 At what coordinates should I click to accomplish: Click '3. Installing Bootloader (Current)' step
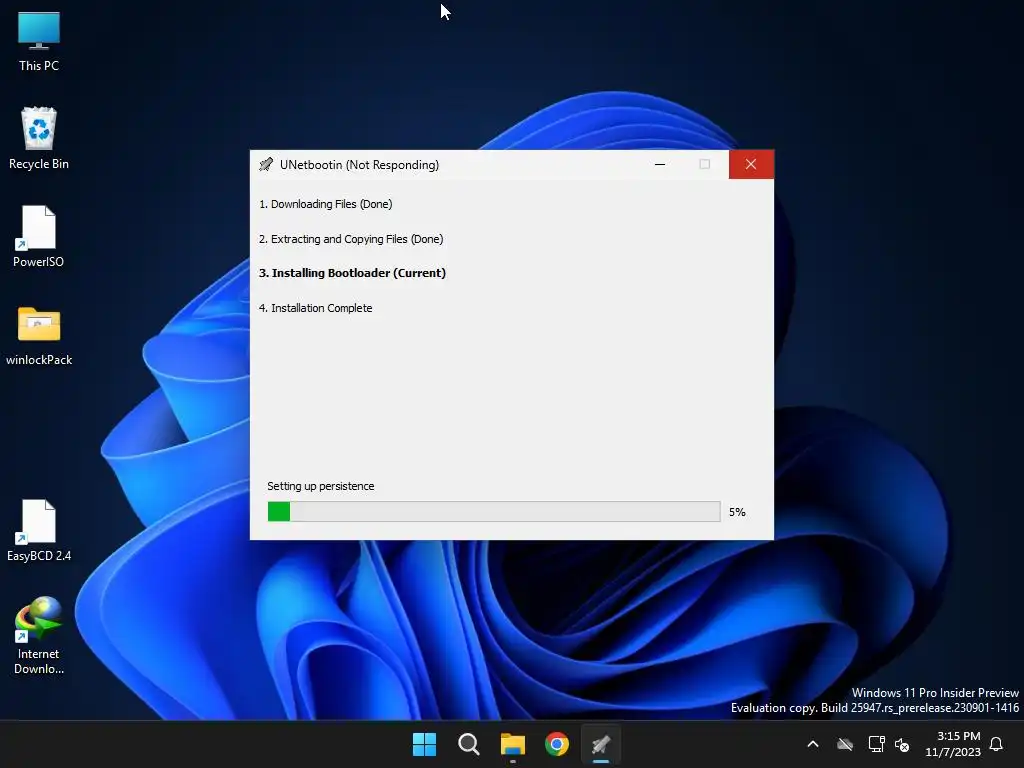[352, 273]
